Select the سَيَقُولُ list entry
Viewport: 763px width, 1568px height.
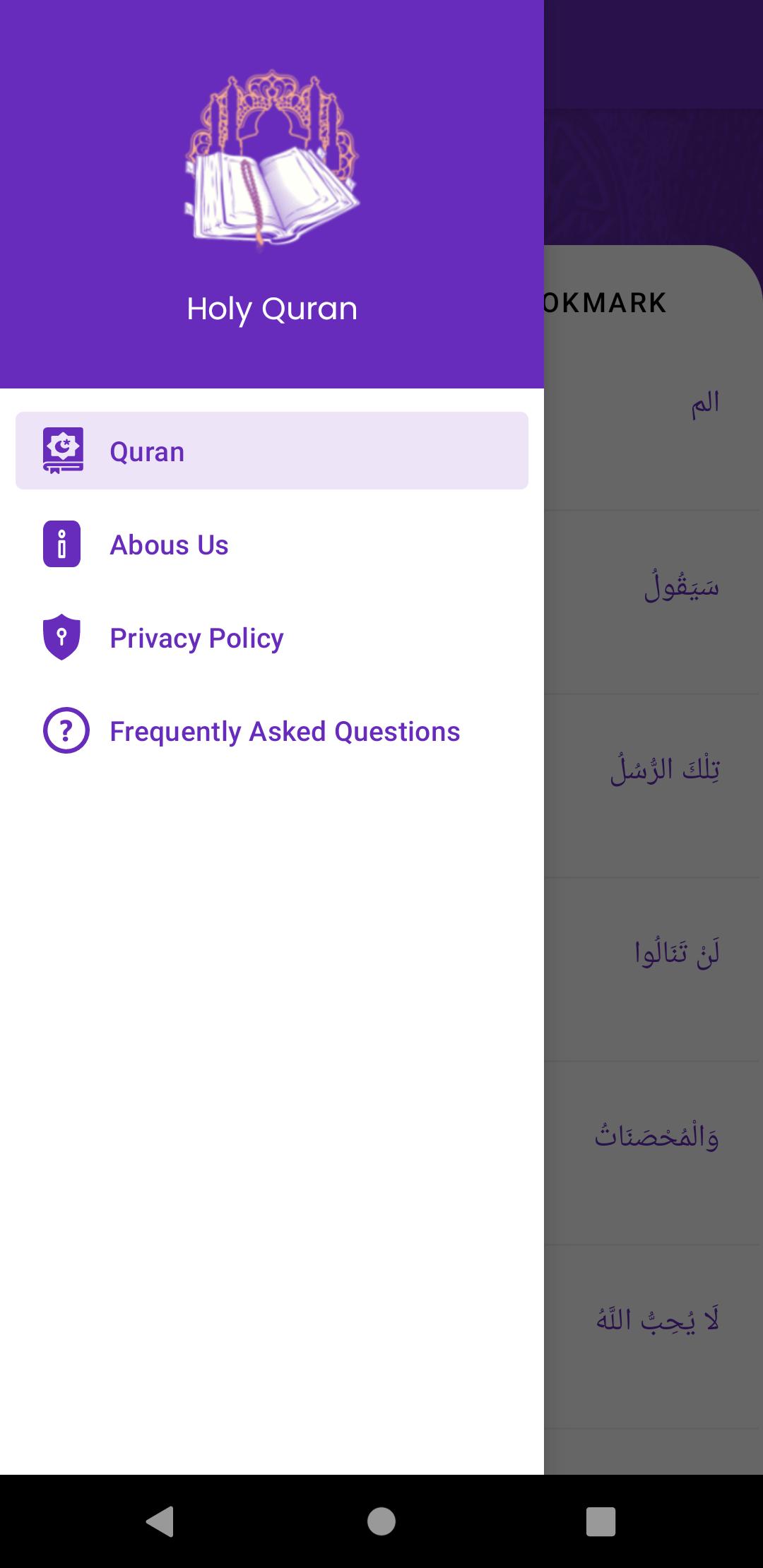pos(653,602)
